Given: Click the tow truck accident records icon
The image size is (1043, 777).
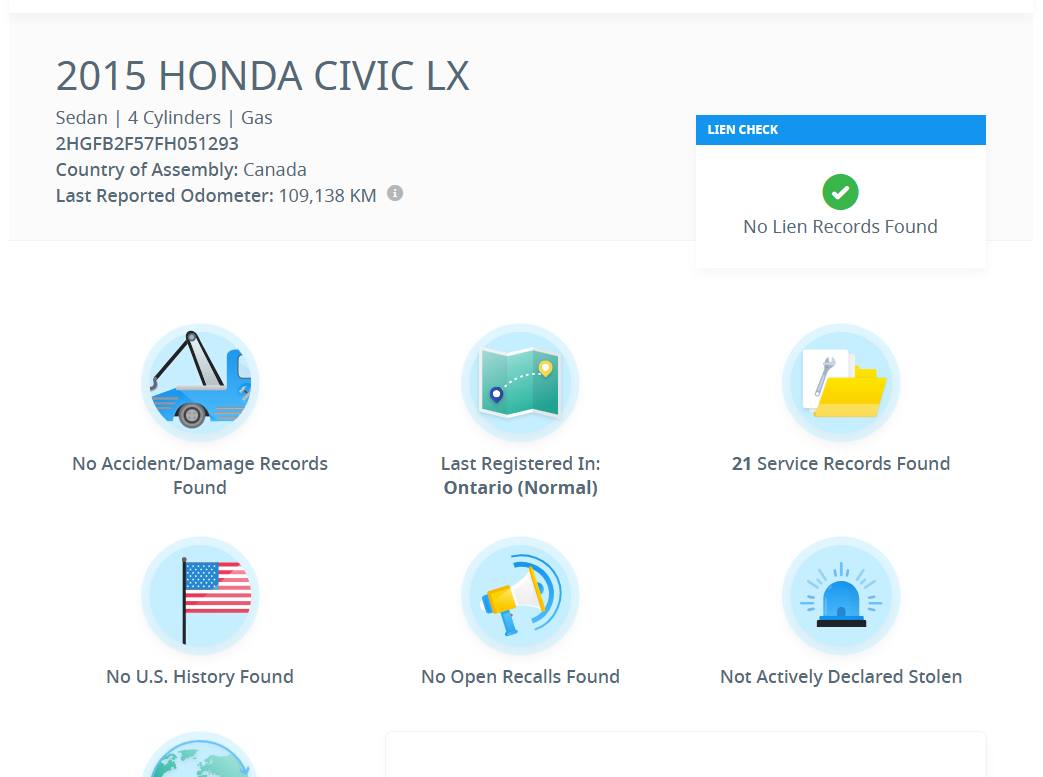Looking at the screenshot, I should (x=200, y=383).
